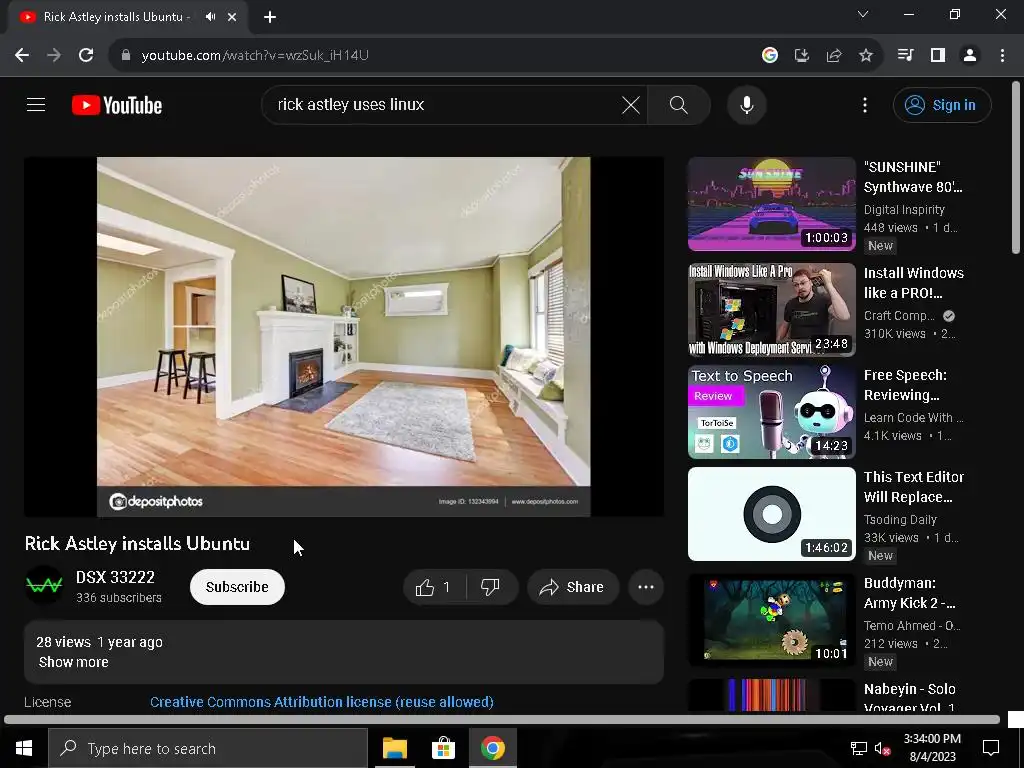Click the magnifier search button
Image resolution: width=1024 pixels, height=768 pixels.
point(679,104)
